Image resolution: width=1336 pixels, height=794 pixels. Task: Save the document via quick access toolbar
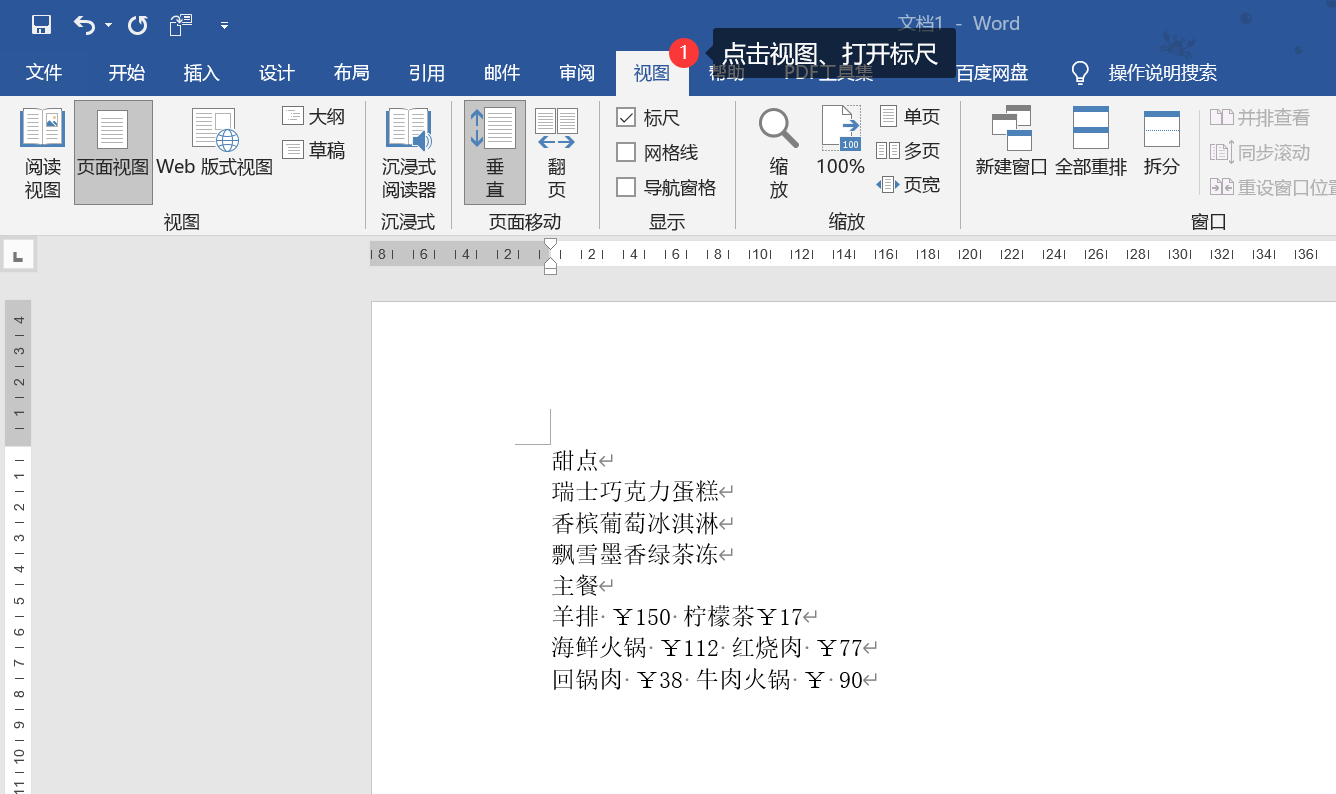(40, 23)
